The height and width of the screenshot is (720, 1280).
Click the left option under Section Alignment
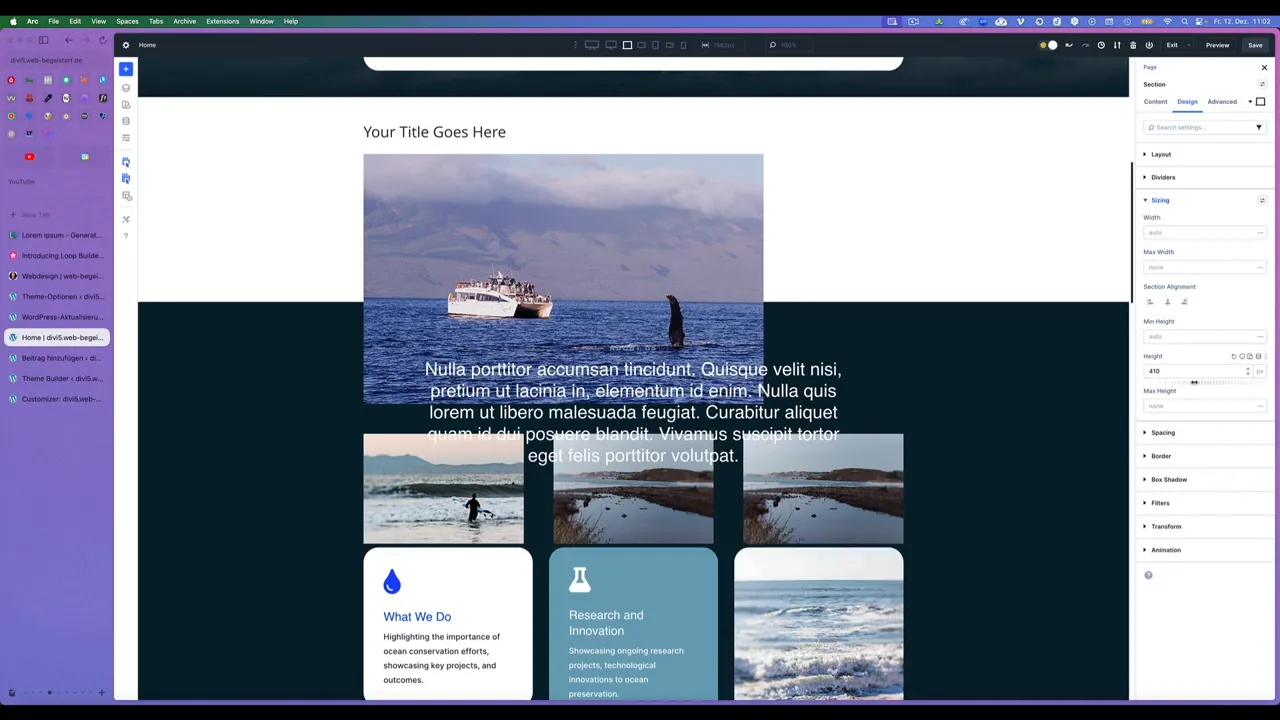(1150, 302)
